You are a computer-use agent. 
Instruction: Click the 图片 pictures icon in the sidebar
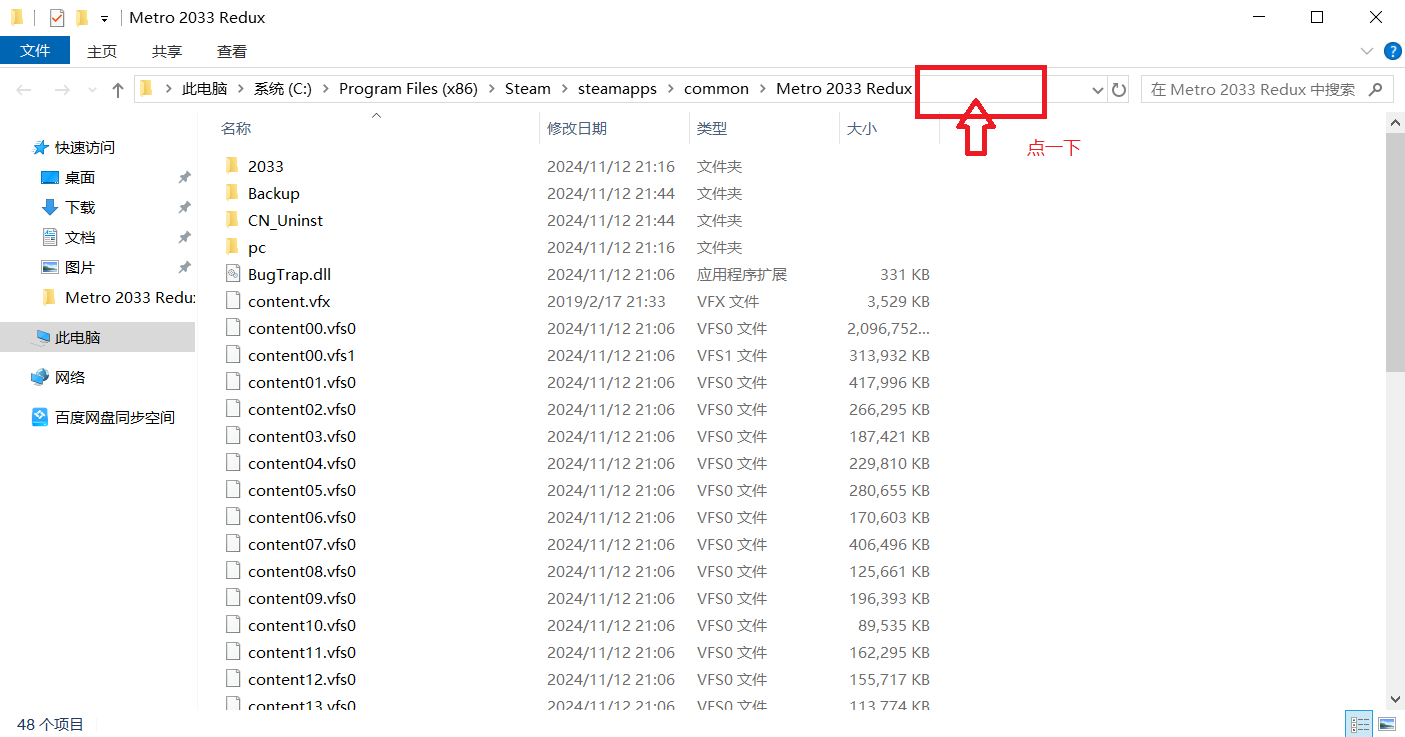coord(50,267)
